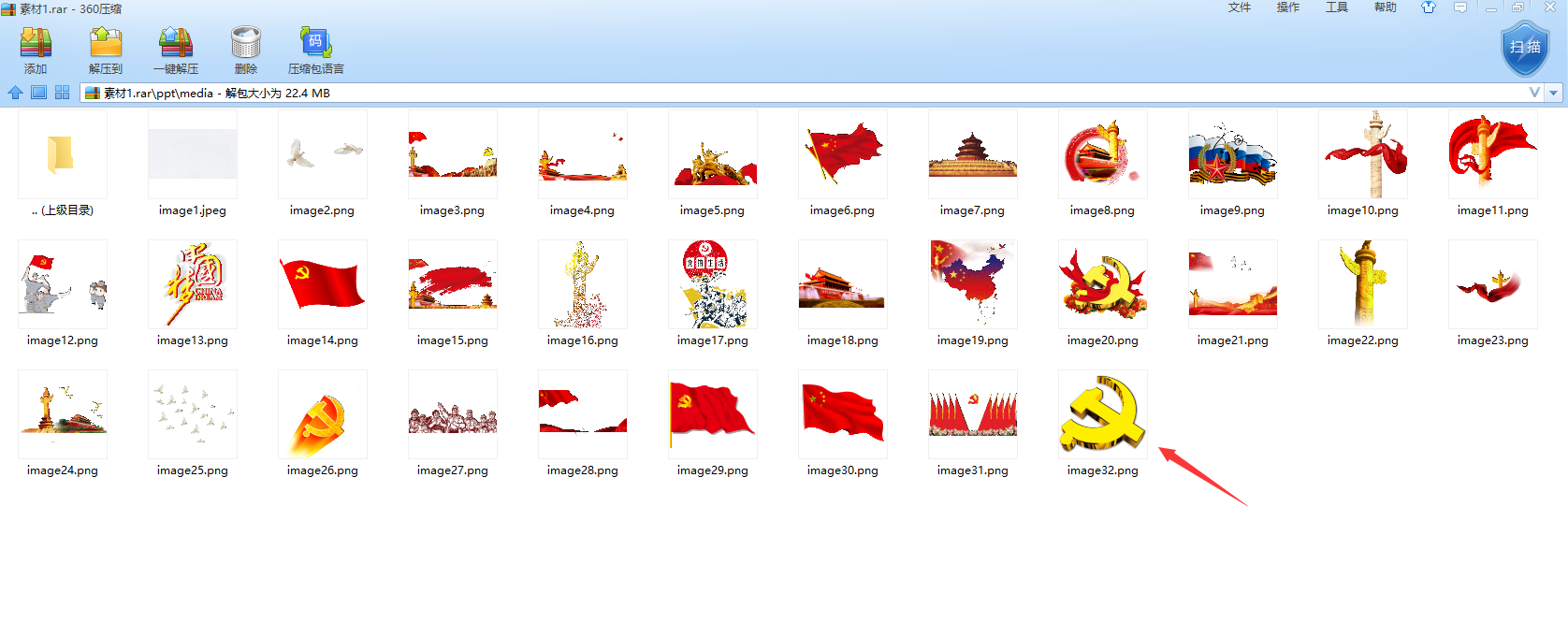Switch to thumbnail grid view icon

63,93
